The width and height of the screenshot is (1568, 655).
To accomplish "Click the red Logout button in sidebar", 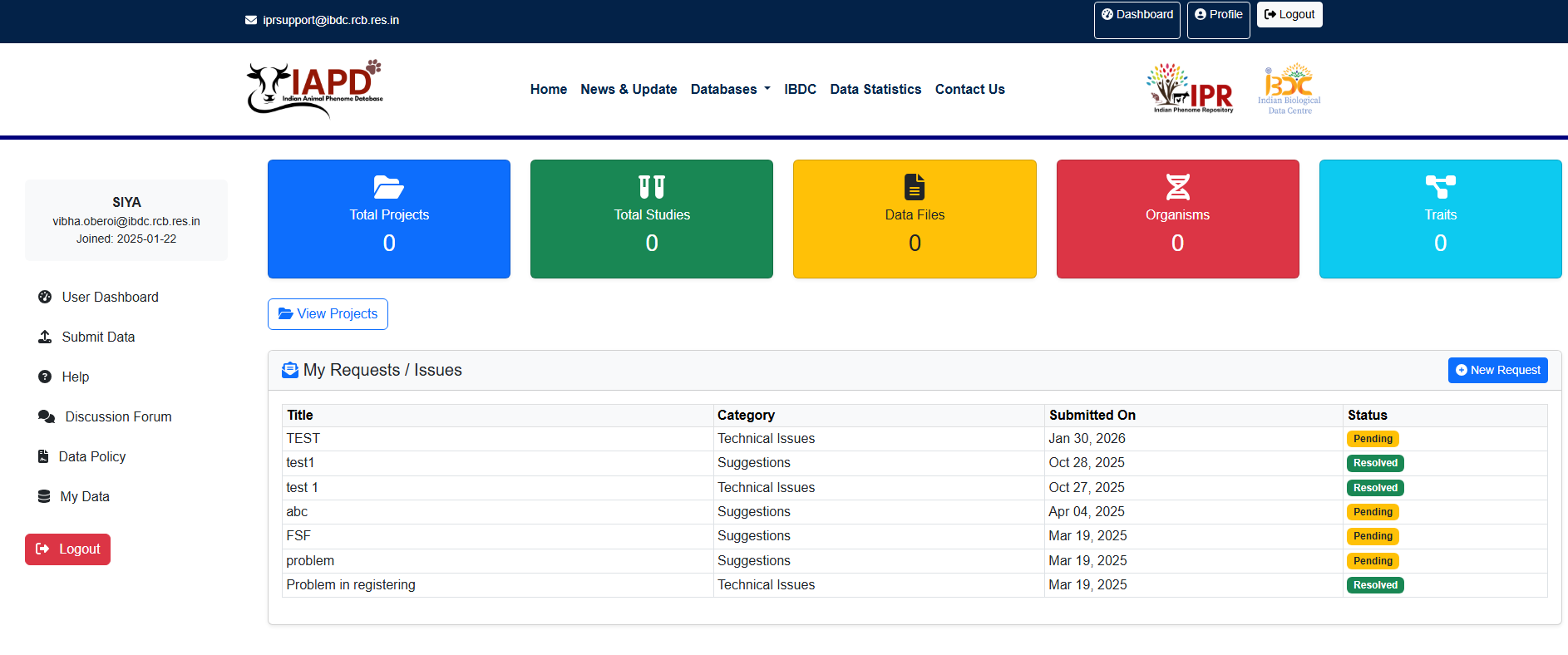I will 67,549.
